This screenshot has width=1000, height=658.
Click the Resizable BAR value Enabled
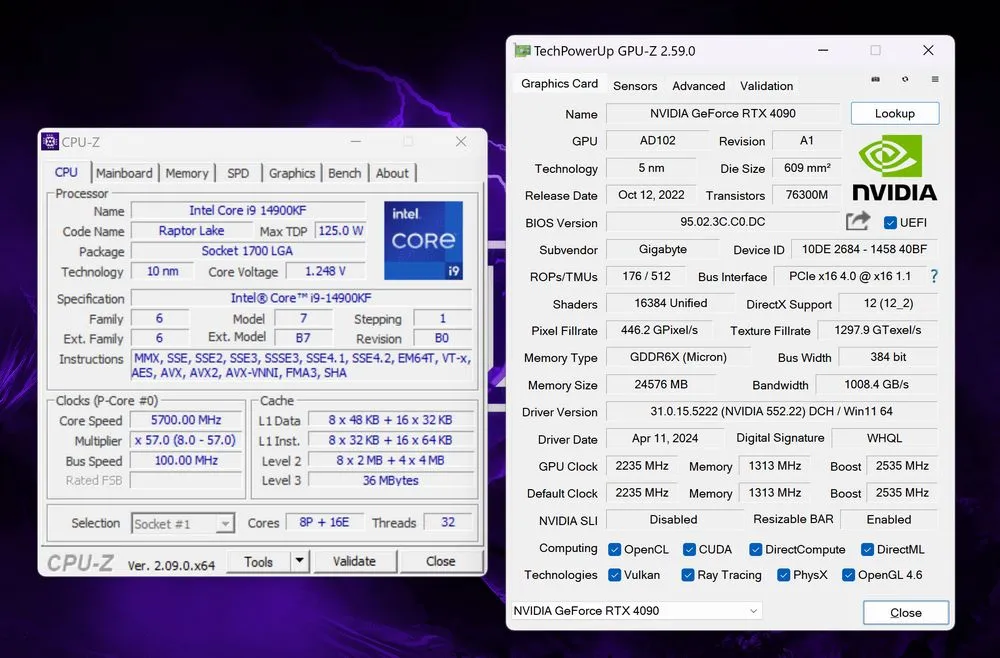pyautogui.click(x=889, y=520)
